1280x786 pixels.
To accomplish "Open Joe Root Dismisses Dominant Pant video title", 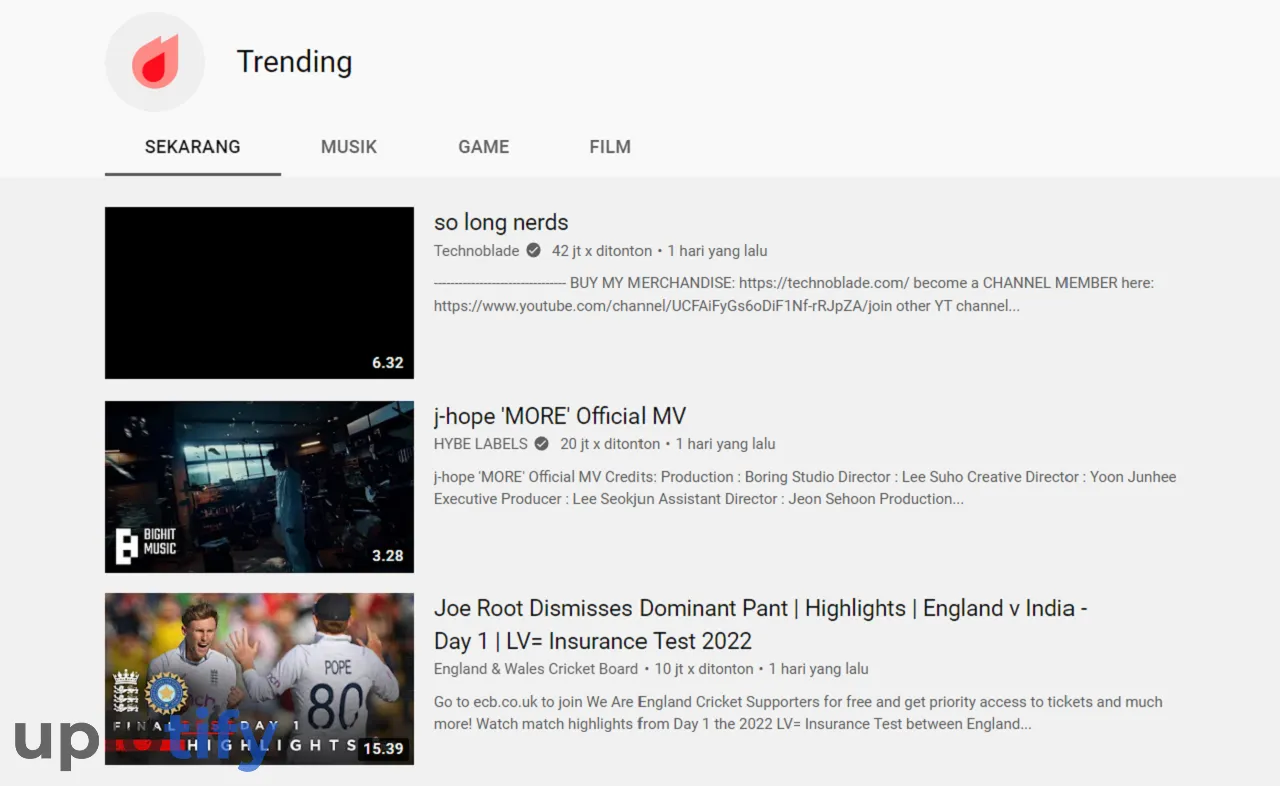I will coord(760,624).
